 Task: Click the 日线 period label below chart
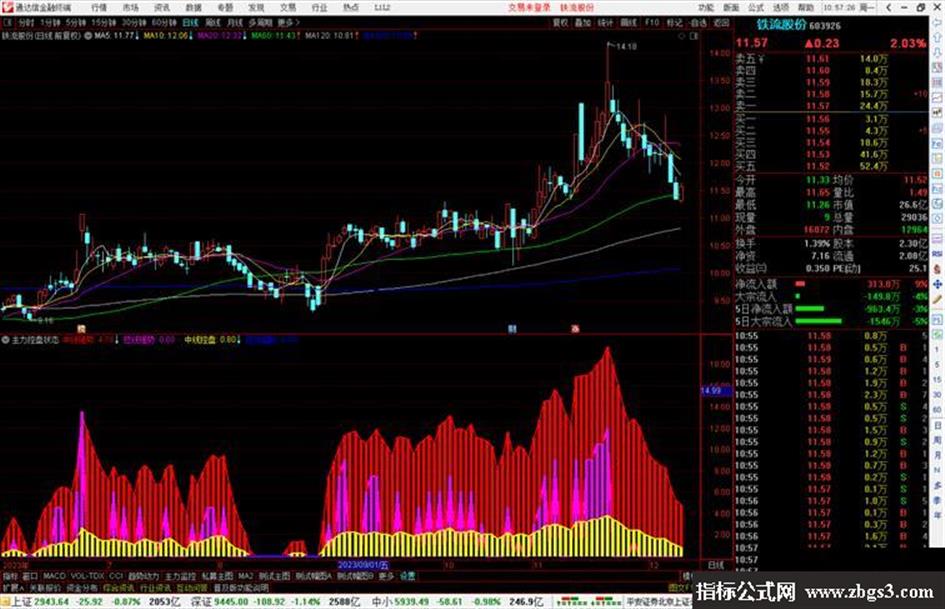pyautogui.click(x=715, y=565)
